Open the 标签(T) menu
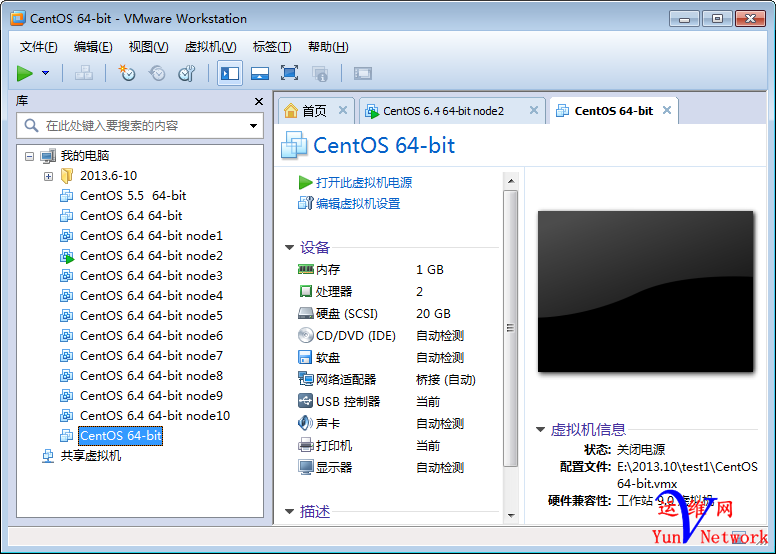The image size is (776, 554). pyautogui.click(x=272, y=47)
